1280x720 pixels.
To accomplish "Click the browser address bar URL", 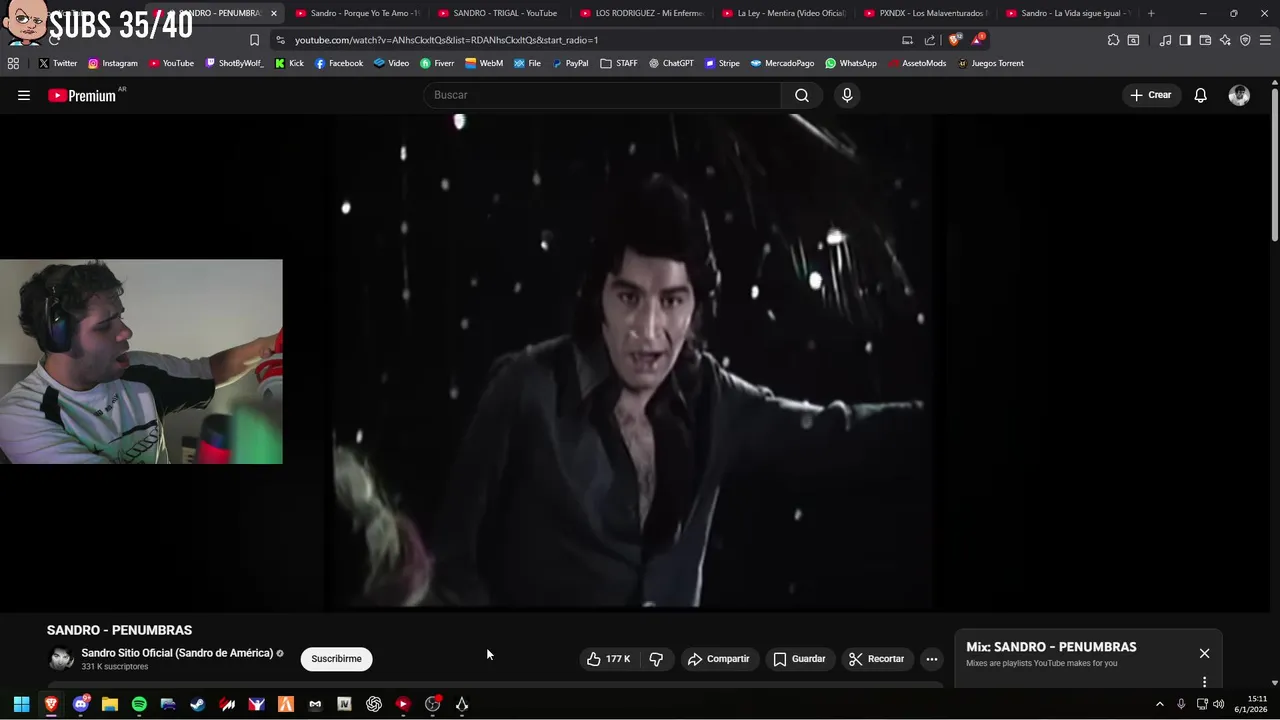I will [446, 40].
